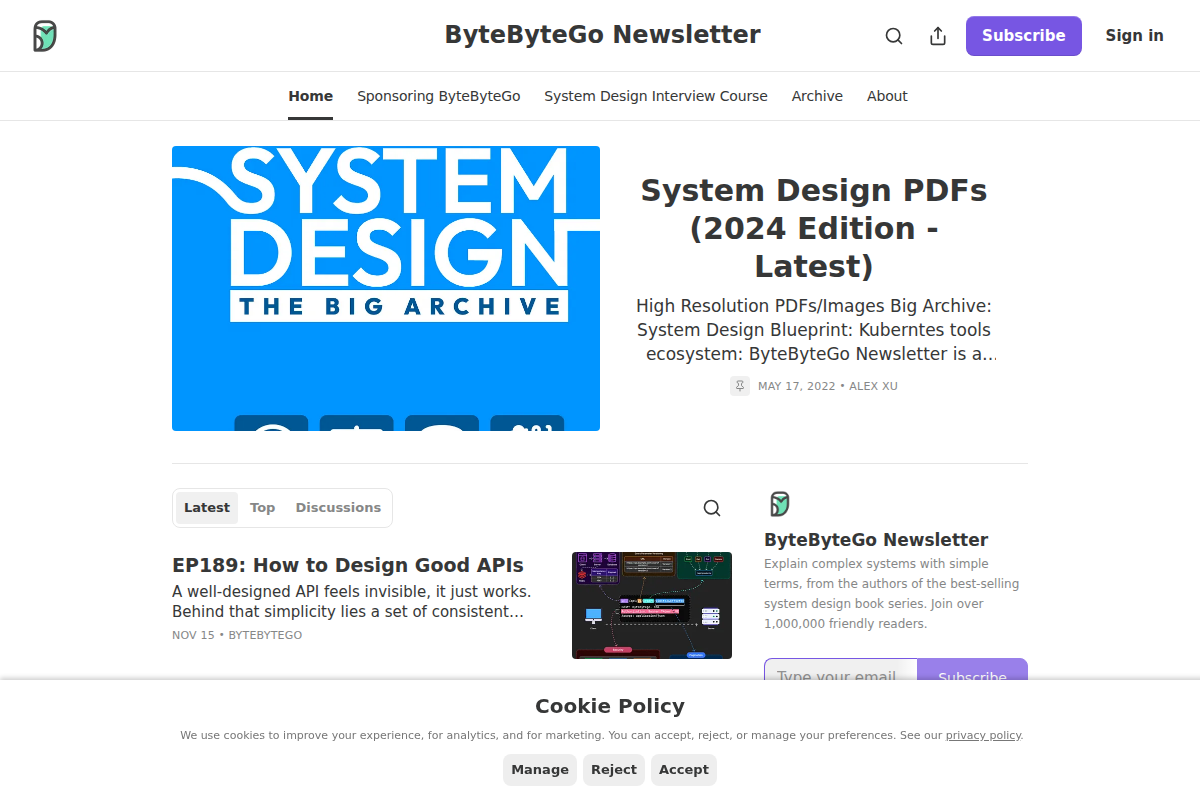The height and width of the screenshot is (800, 1200).
Task: Click the pin icon beside May 17, 2022
Action: click(x=739, y=385)
